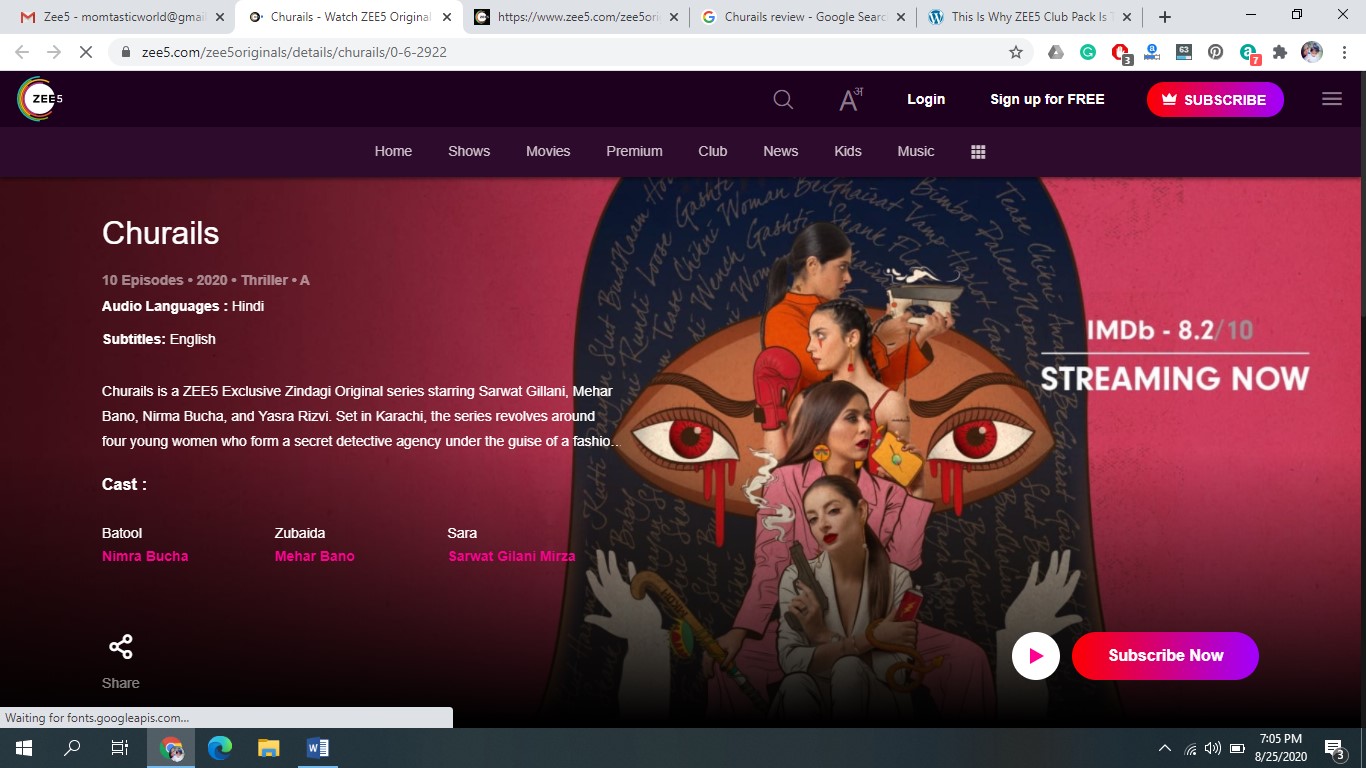Click the SUBSCRIBE crown button in header
This screenshot has width=1366, height=768.
(x=1215, y=99)
